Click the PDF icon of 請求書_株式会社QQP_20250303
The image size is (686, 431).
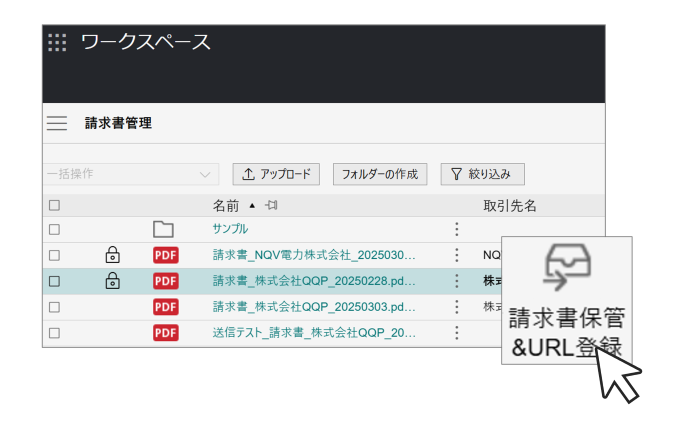(166, 307)
